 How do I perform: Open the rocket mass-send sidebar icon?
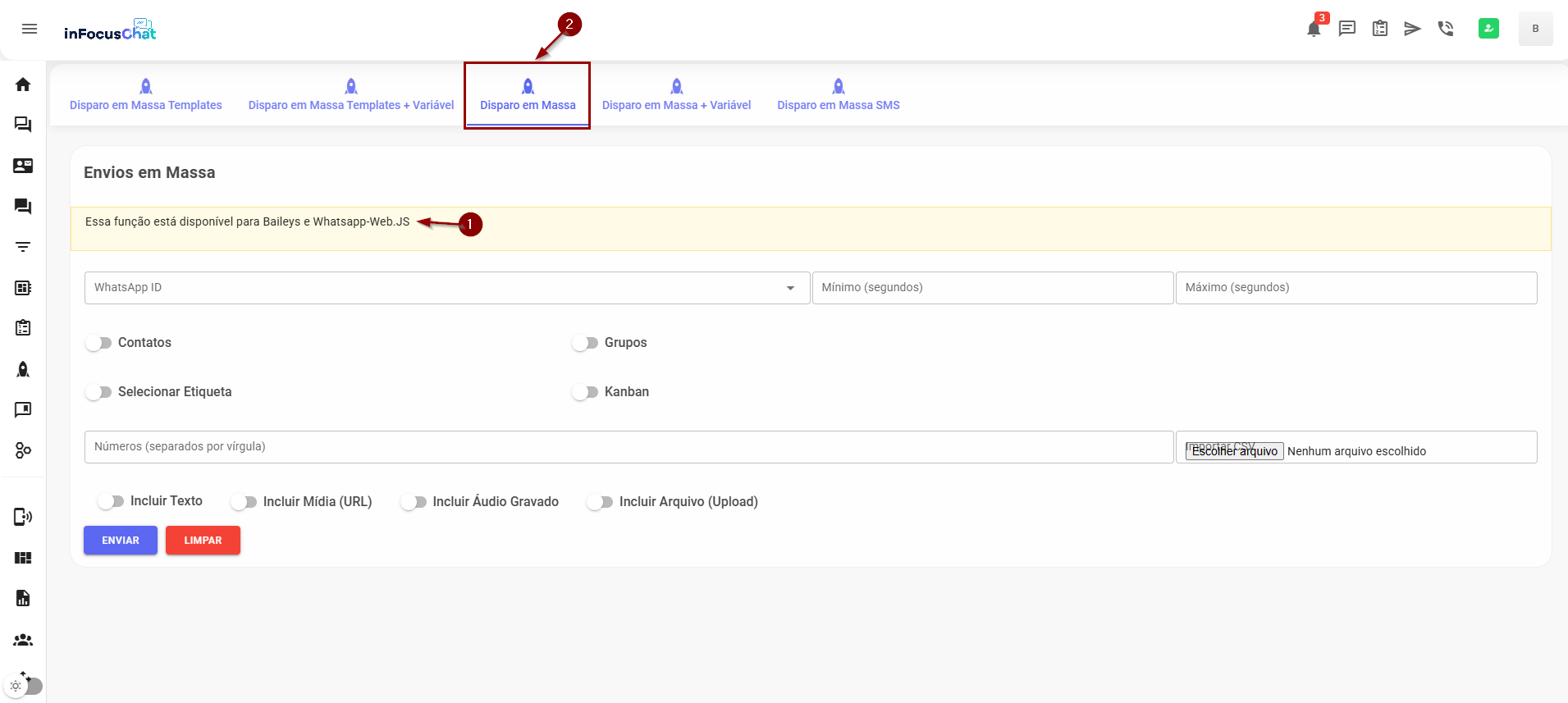pos(23,369)
